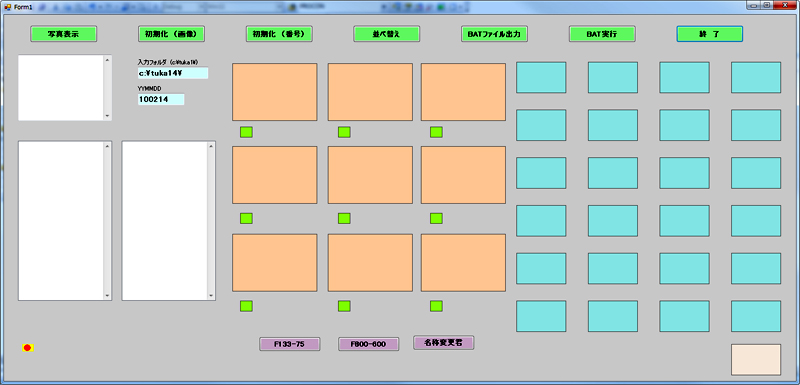Click the 写真表示 button
The width and height of the screenshot is (800, 385).
64,34
